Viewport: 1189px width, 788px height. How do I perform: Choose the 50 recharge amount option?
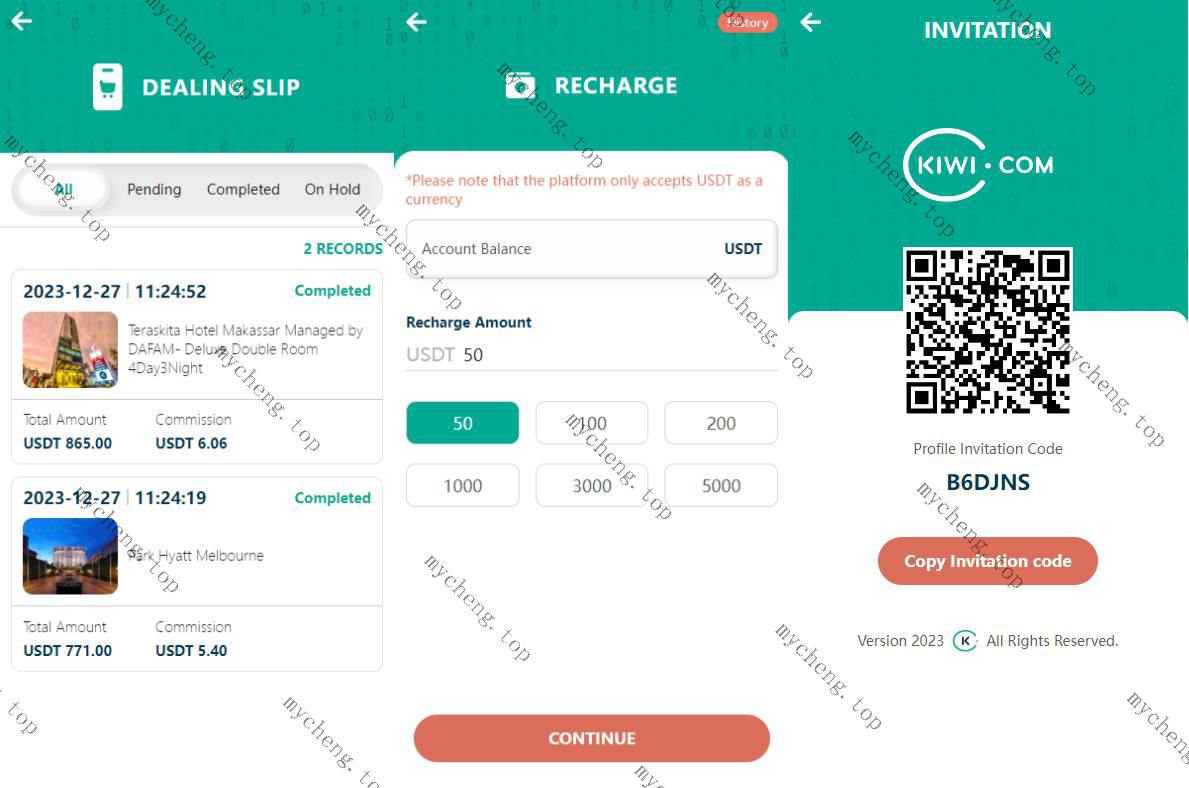[463, 423]
